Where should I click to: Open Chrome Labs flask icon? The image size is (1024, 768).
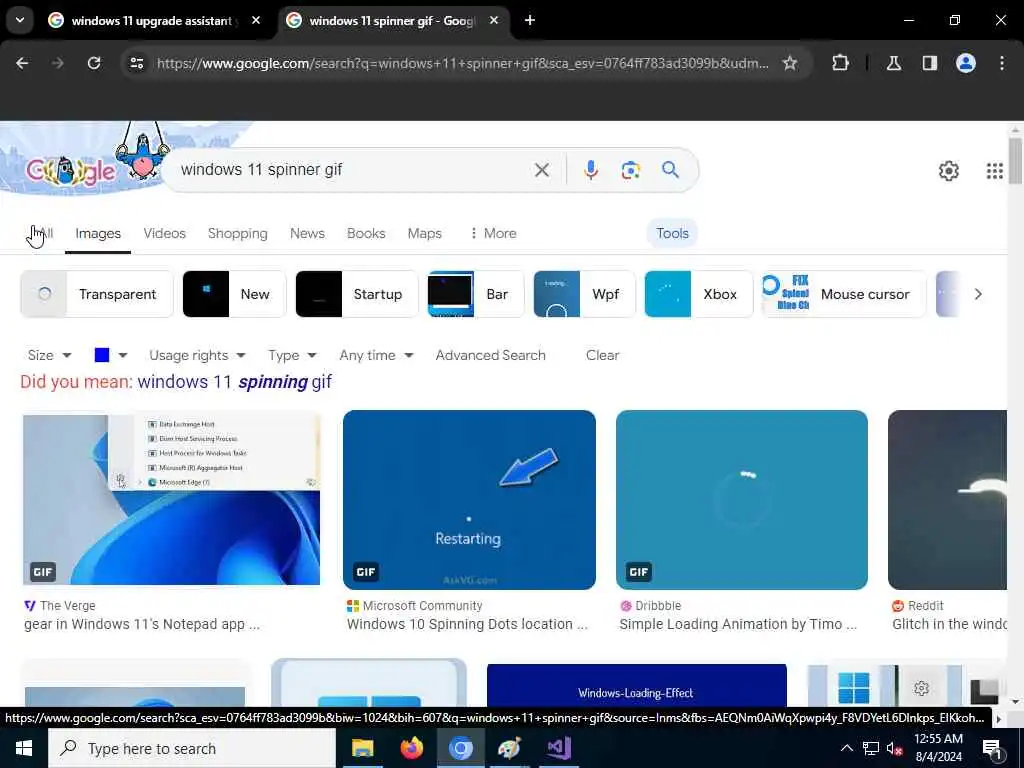click(x=894, y=63)
